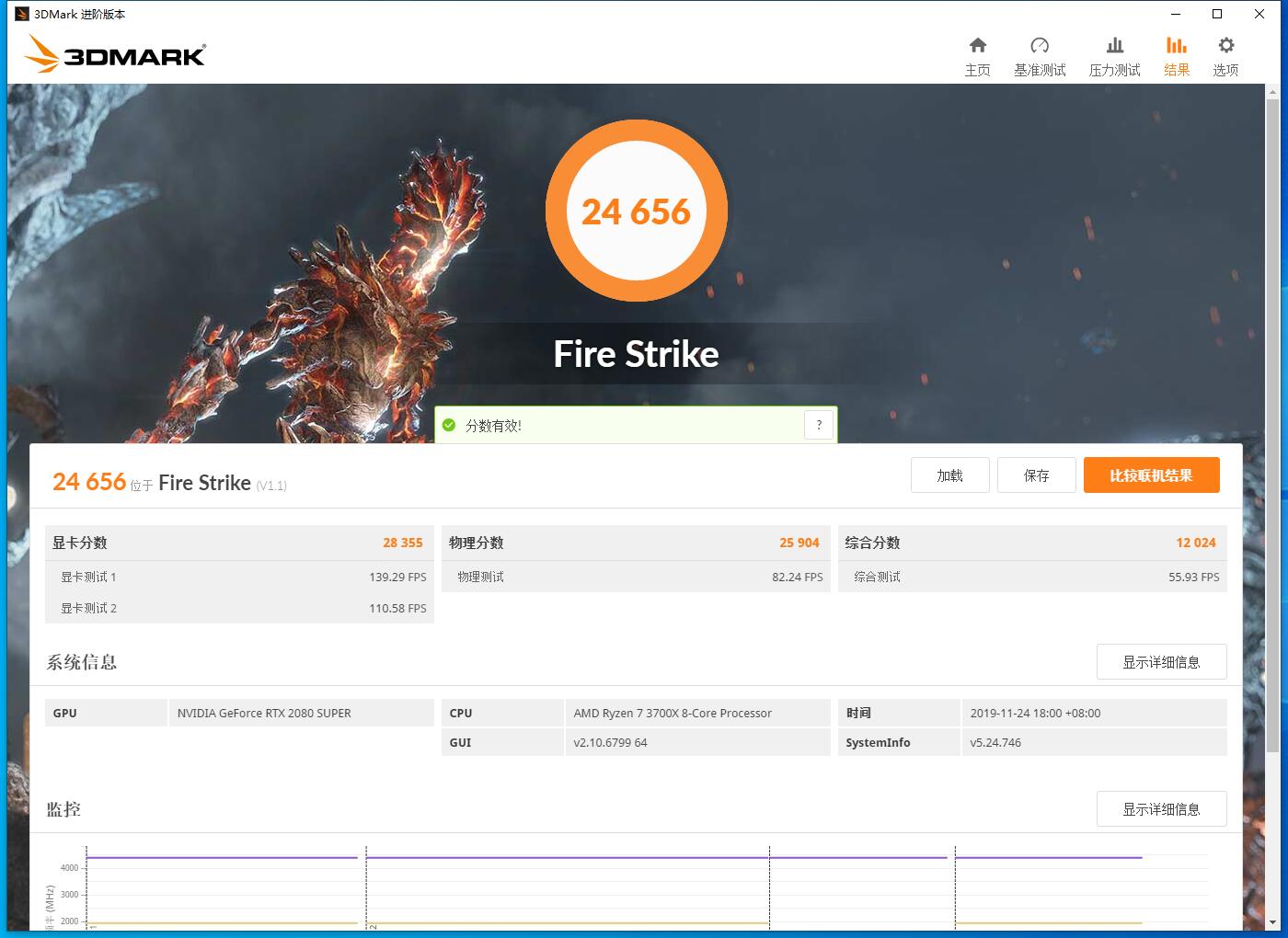Viewport: 1288px width, 938px height.
Task: Click the CPU value AMD Ryzen 7 3700X
Action: [x=673, y=713]
